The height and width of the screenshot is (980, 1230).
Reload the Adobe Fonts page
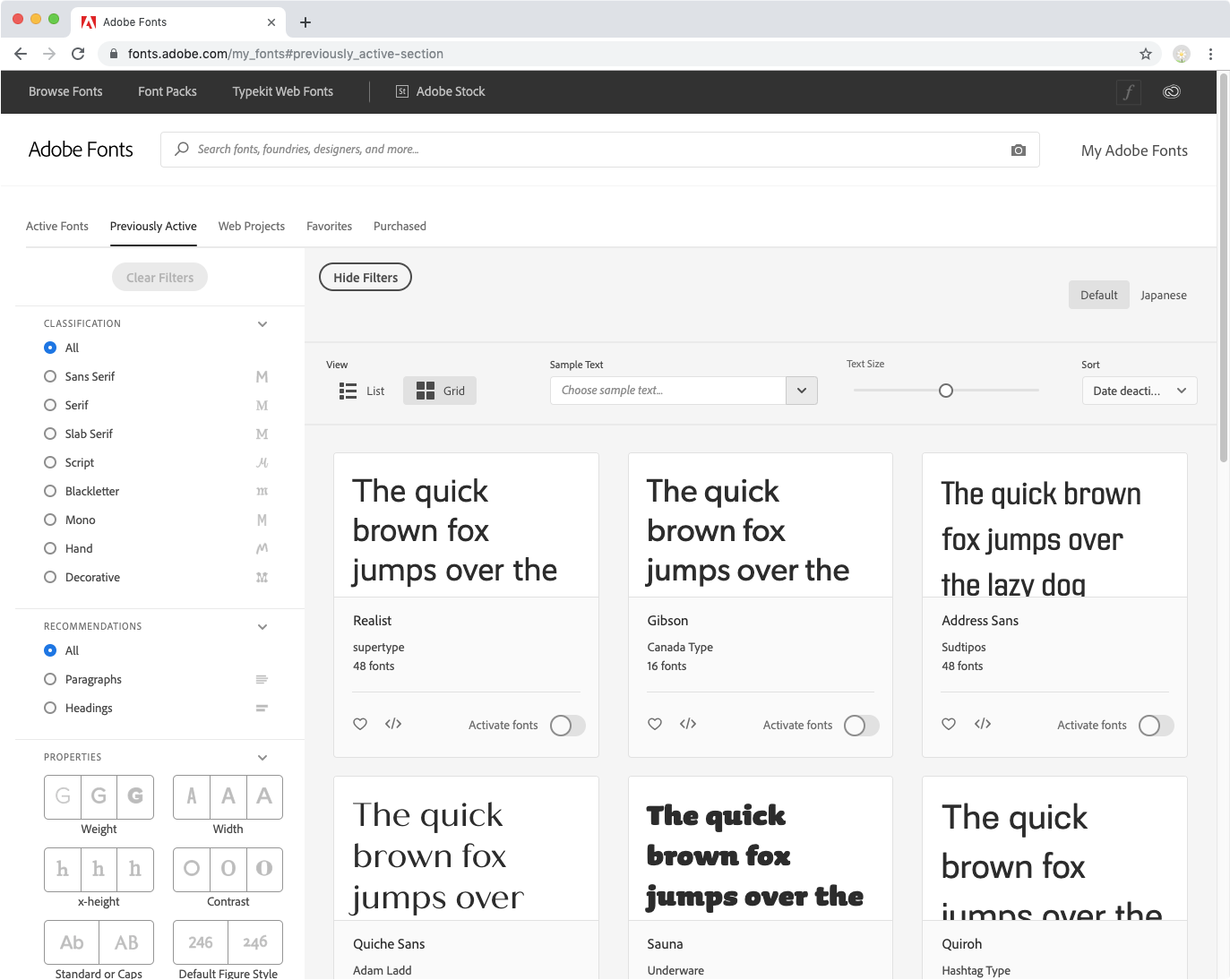click(x=78, y=54)
